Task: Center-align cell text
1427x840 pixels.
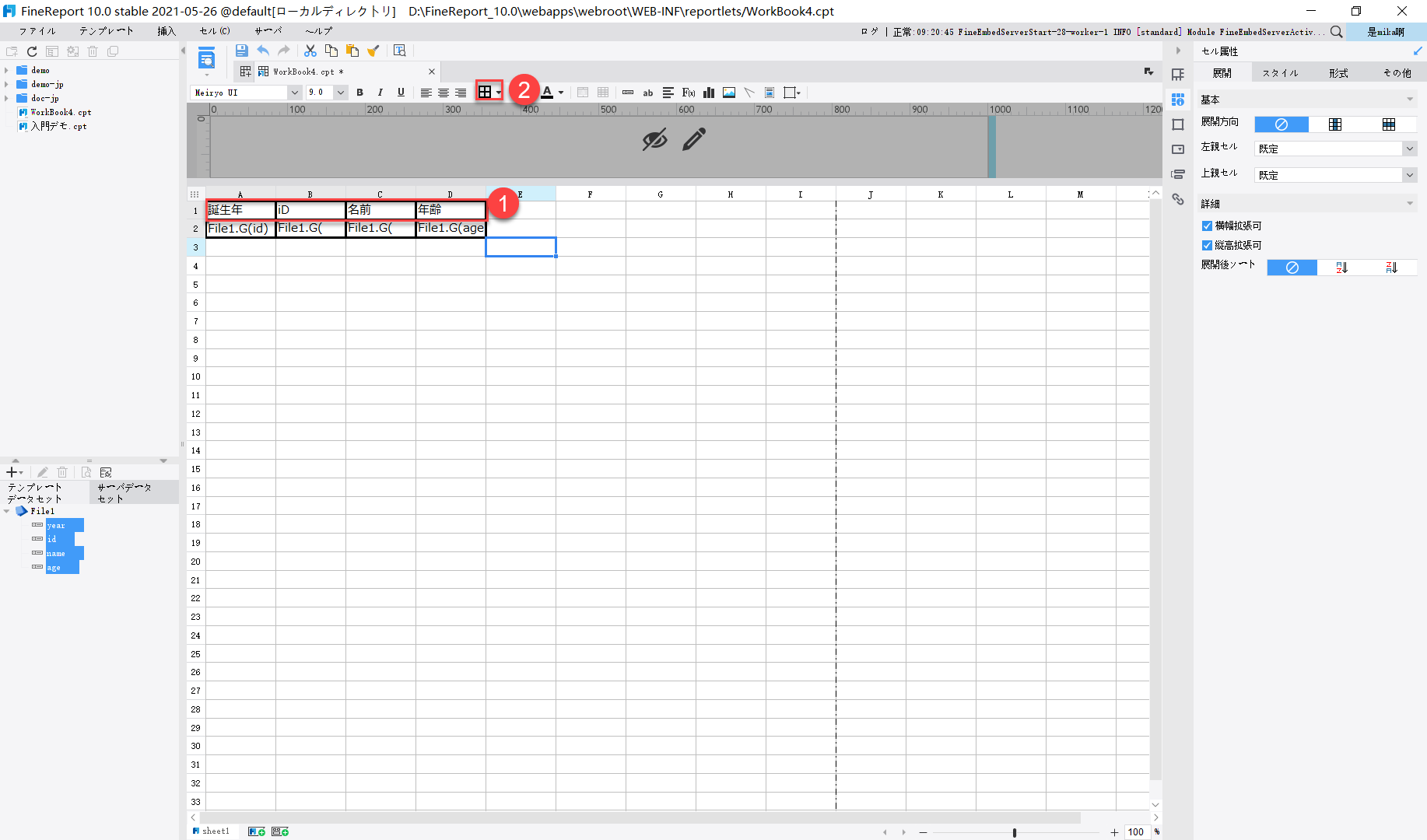Action: coord(444,93)
